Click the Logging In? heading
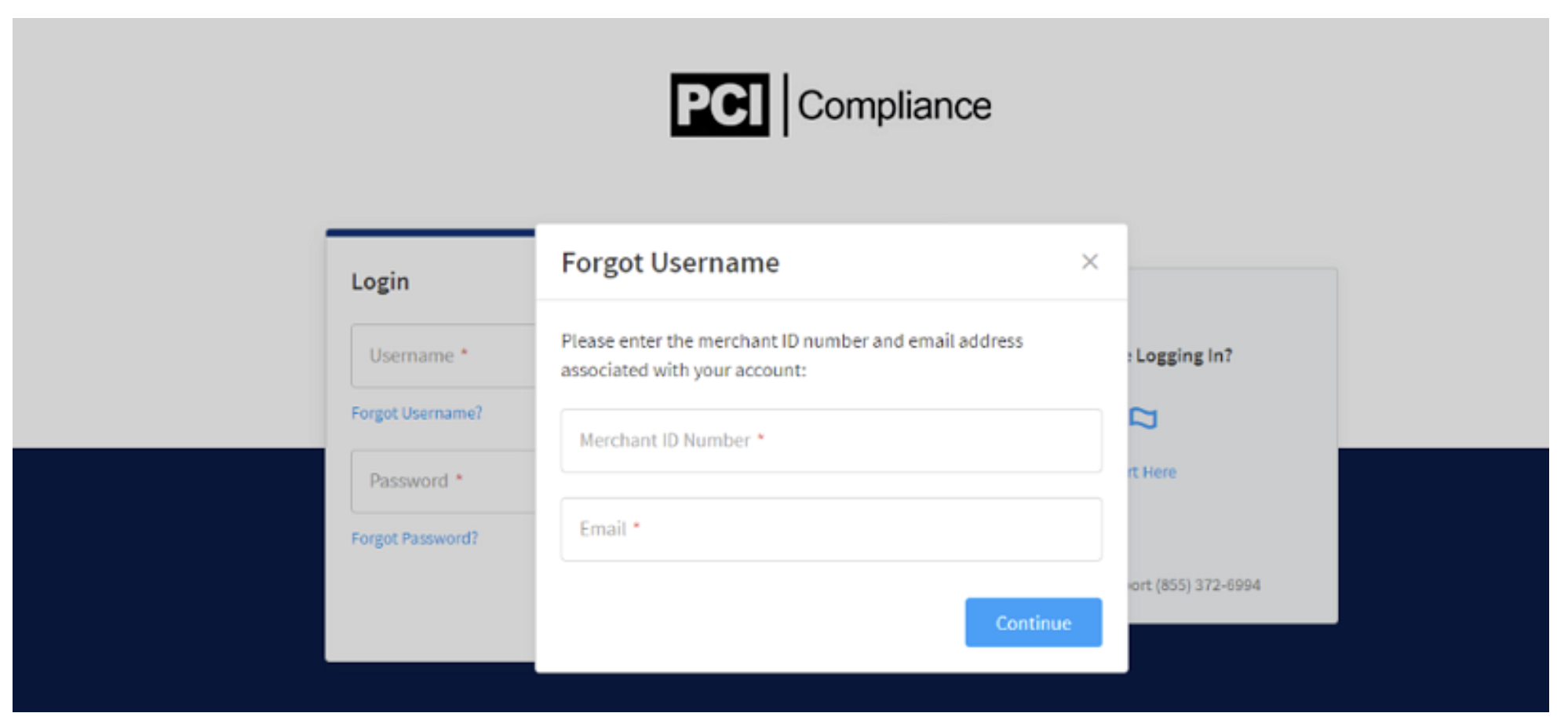Screen dimensions: 1568x724 point(1183,356)
